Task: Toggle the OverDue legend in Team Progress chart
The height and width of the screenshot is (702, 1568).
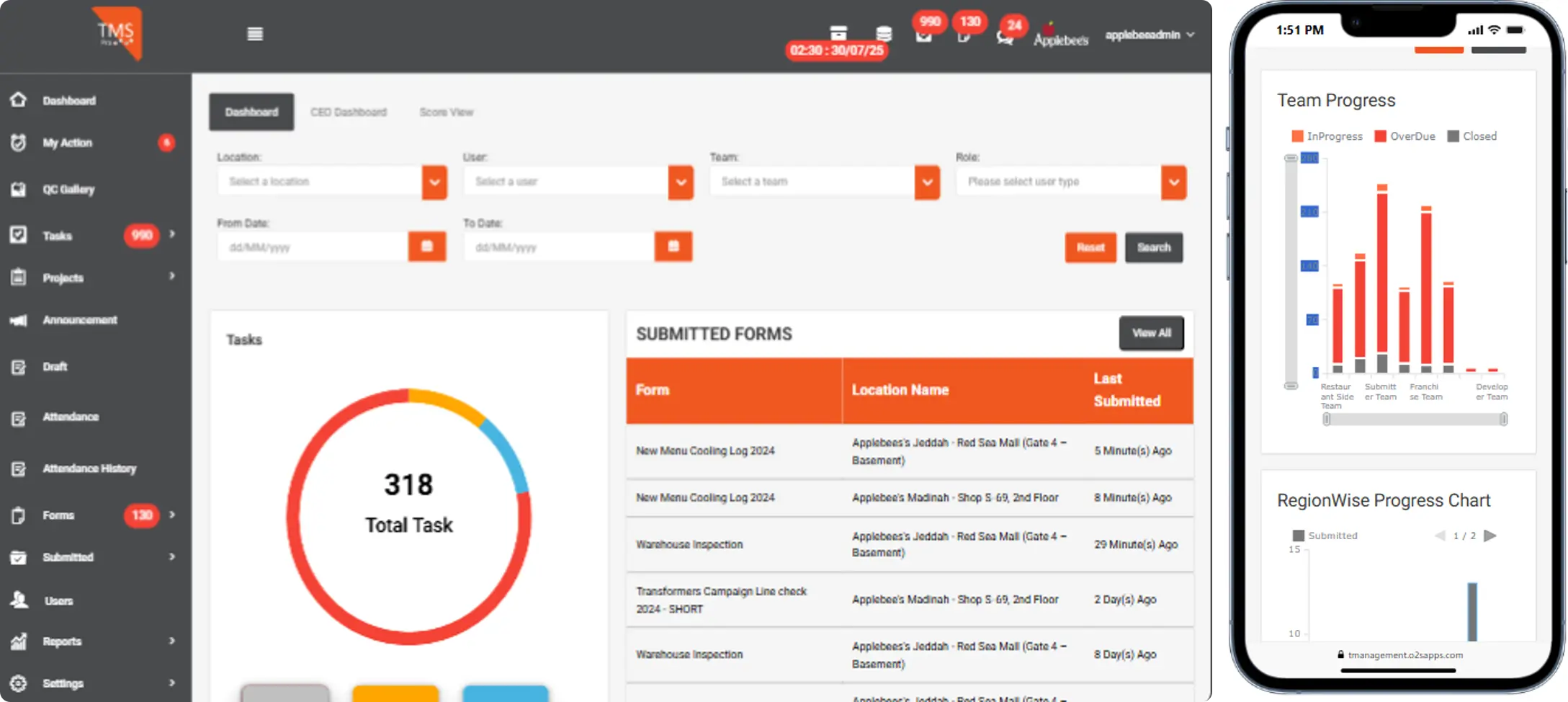Action: click(x=1405, y=135)
